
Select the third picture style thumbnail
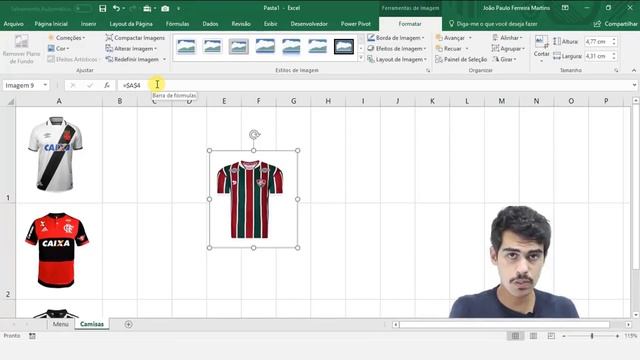[239, 47]
